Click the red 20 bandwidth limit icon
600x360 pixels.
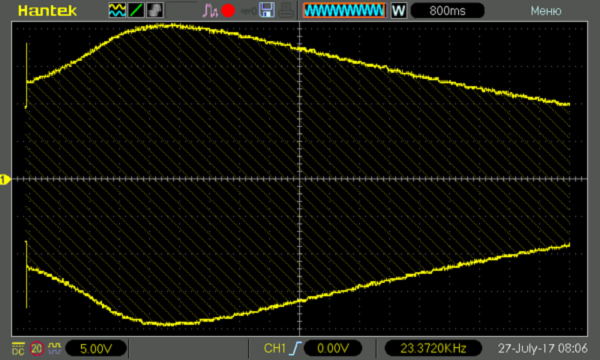37,349
